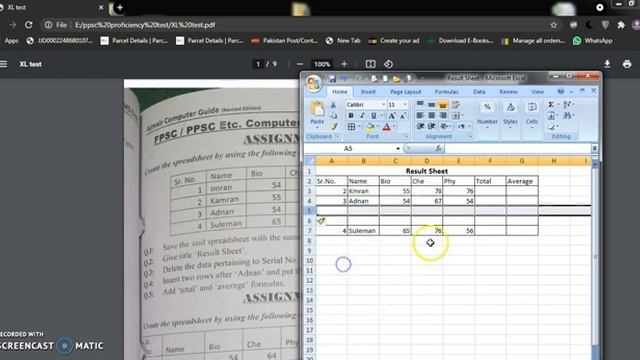The image size is (640, 360).
Task: Click the PDF zoom out minus button
Action: coord(300,64)
